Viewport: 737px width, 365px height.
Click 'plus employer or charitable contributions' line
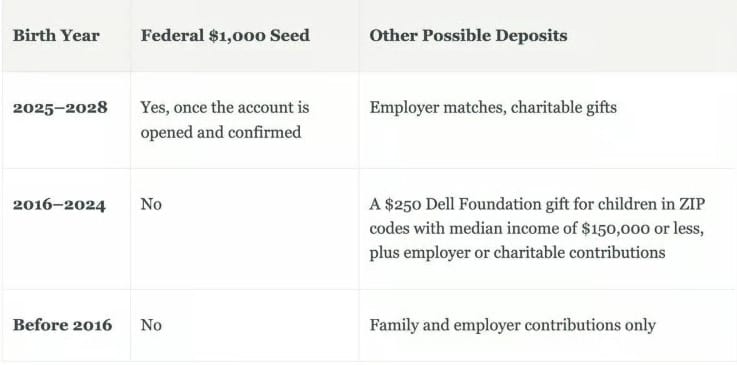[x=517, y=253]
